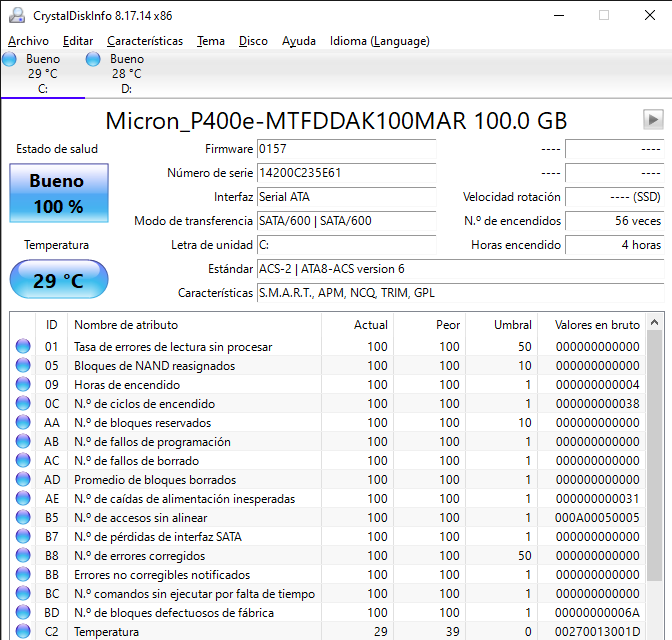This screenshot has height=640, width=672.
Task: Select the D: disk tab
Action: (127, 74)
